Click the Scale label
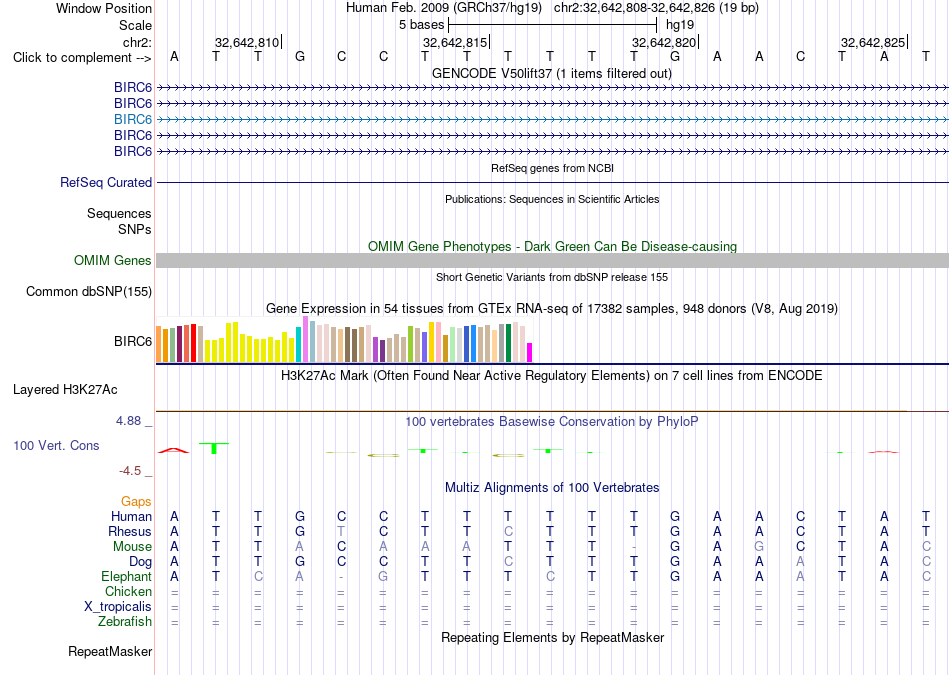 [x=135, y=25]
